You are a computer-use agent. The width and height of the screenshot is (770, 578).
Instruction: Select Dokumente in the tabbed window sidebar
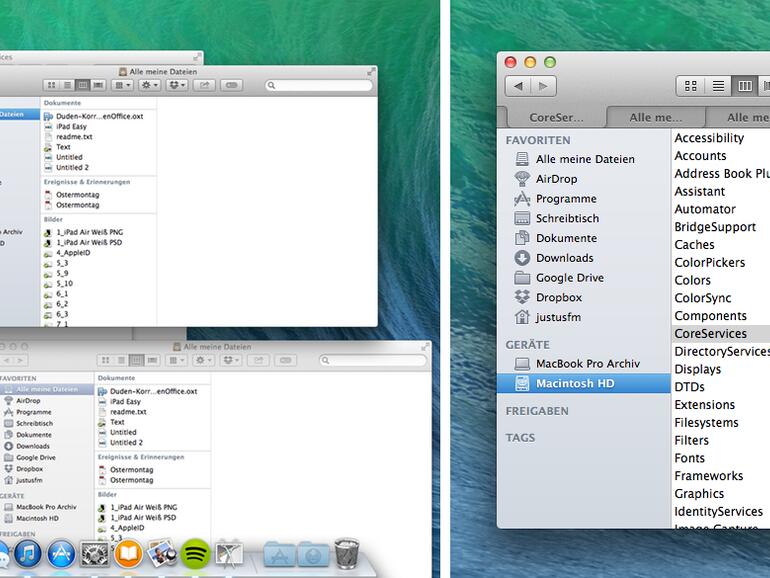[x=583, y=238]
